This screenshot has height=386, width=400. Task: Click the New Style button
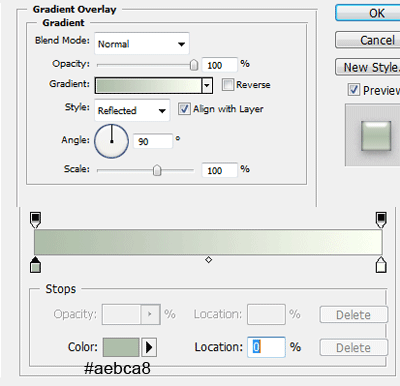[x=368, y=67]
